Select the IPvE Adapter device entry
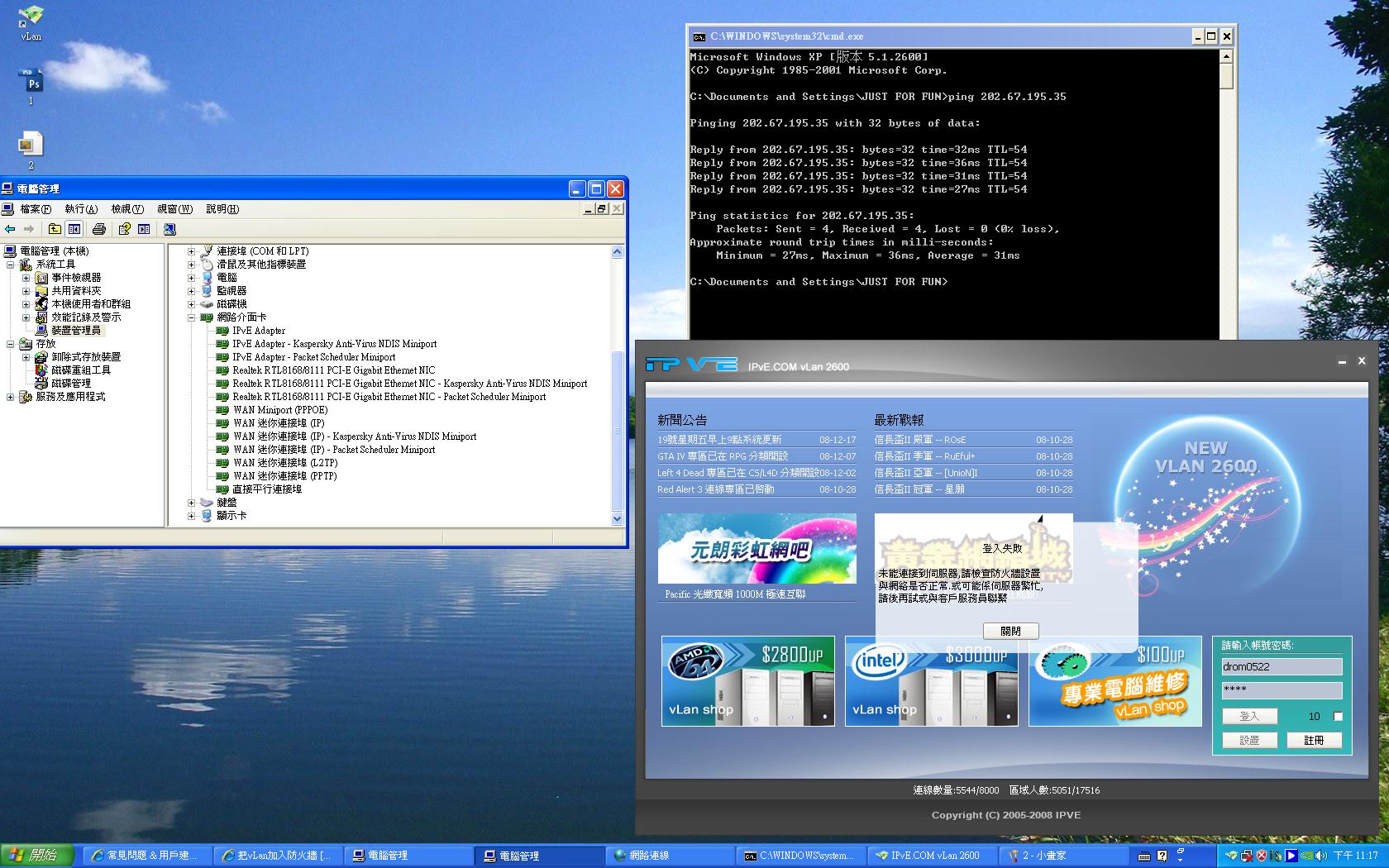This screenshot has height=868, width=1389. click(258, 331)
